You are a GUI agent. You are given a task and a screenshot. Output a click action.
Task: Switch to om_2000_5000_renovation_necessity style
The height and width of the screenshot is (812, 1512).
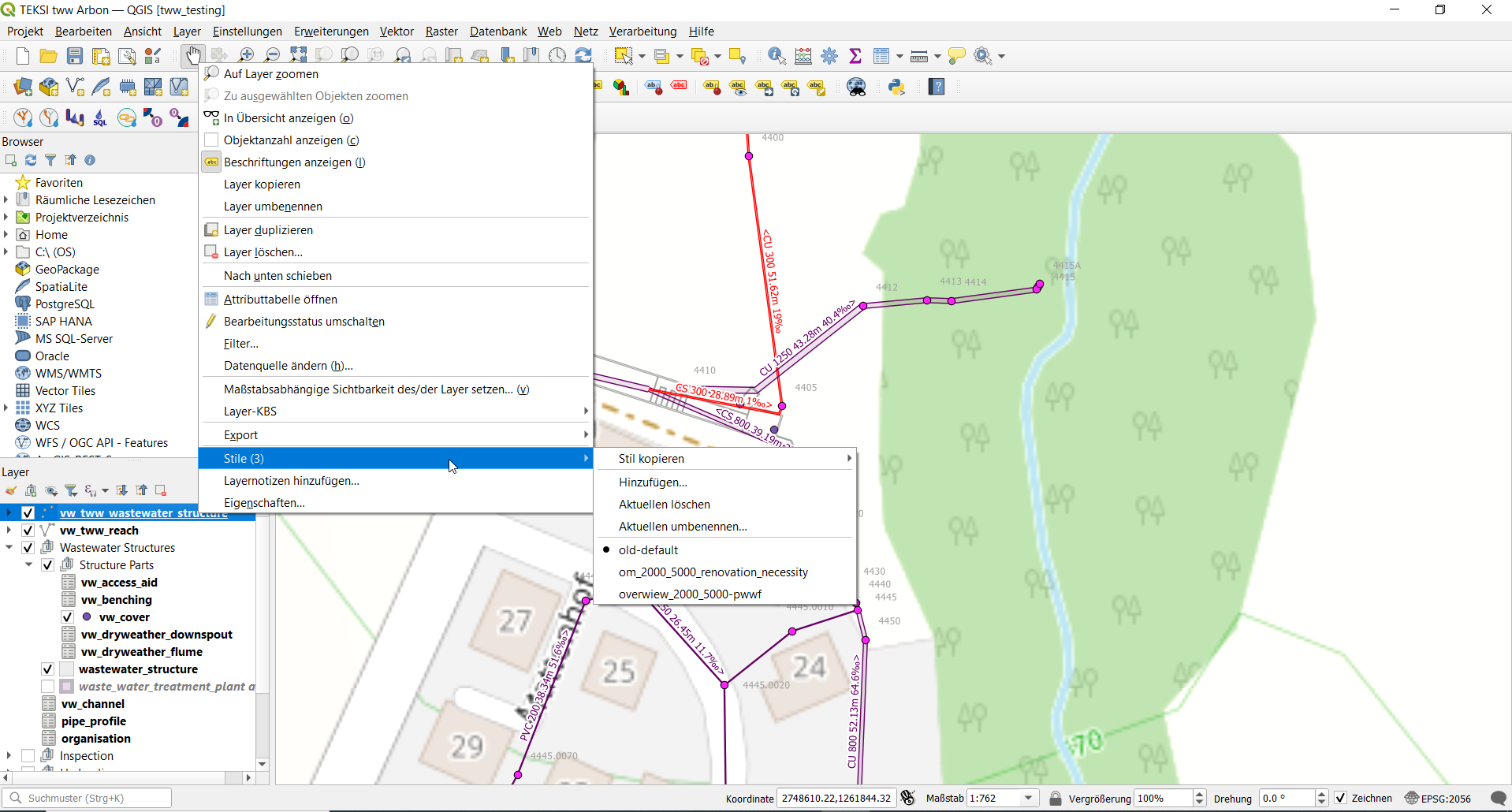tap(725, 572)
